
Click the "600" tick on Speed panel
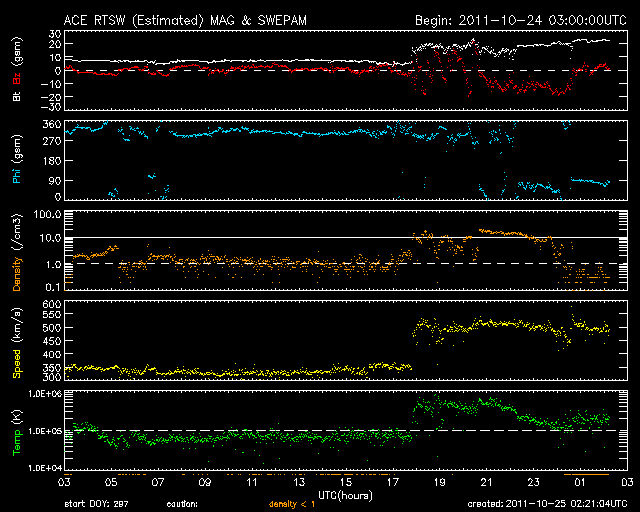click(52, 304)
